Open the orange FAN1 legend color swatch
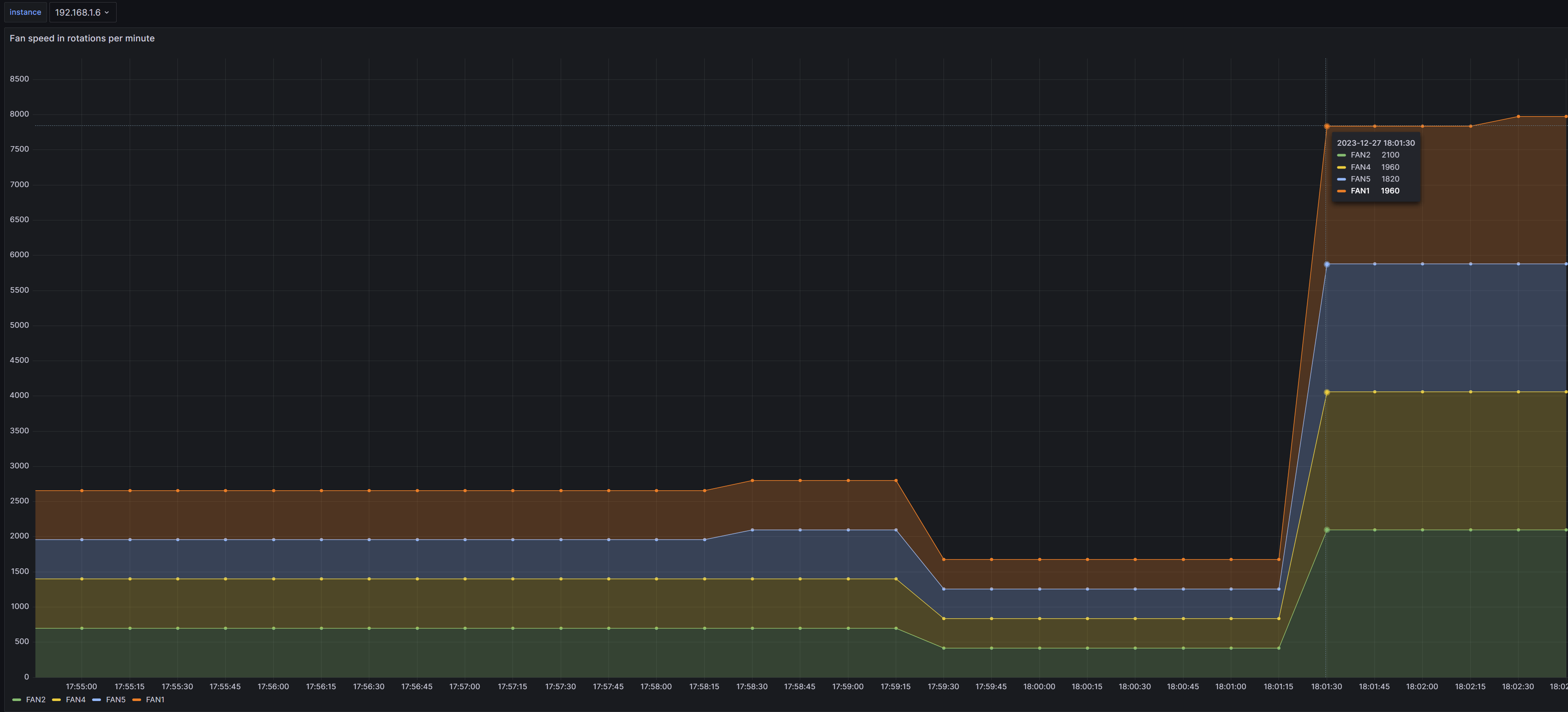This screenshot has width=1568, height=712. click(136, 700)
